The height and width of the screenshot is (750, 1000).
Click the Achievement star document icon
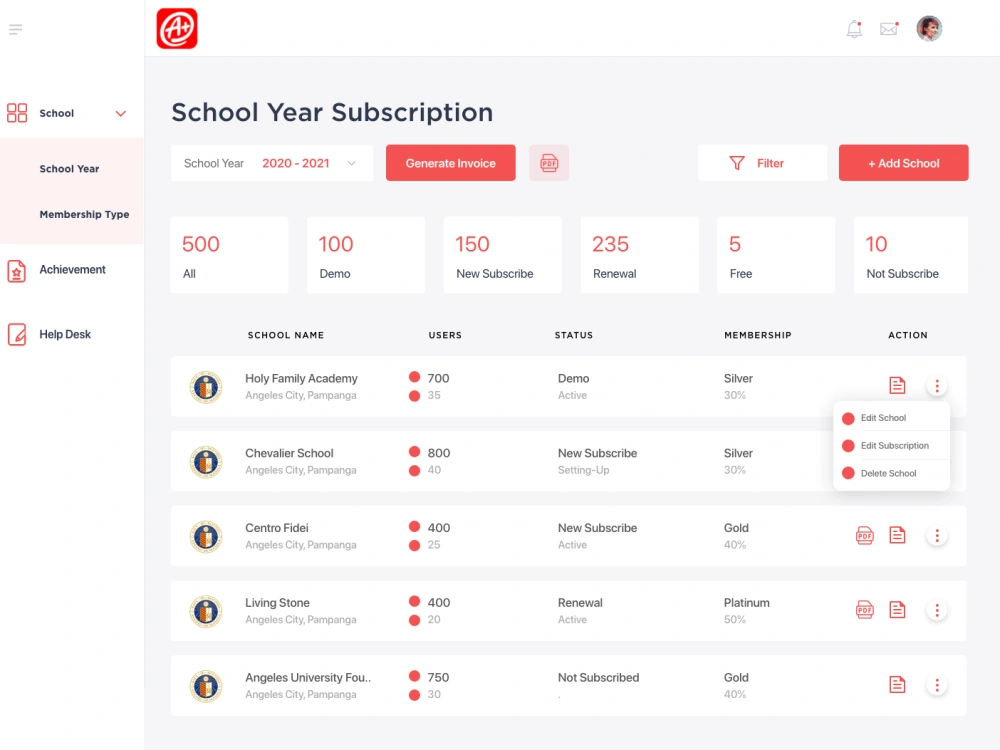(x=17, y=271)
